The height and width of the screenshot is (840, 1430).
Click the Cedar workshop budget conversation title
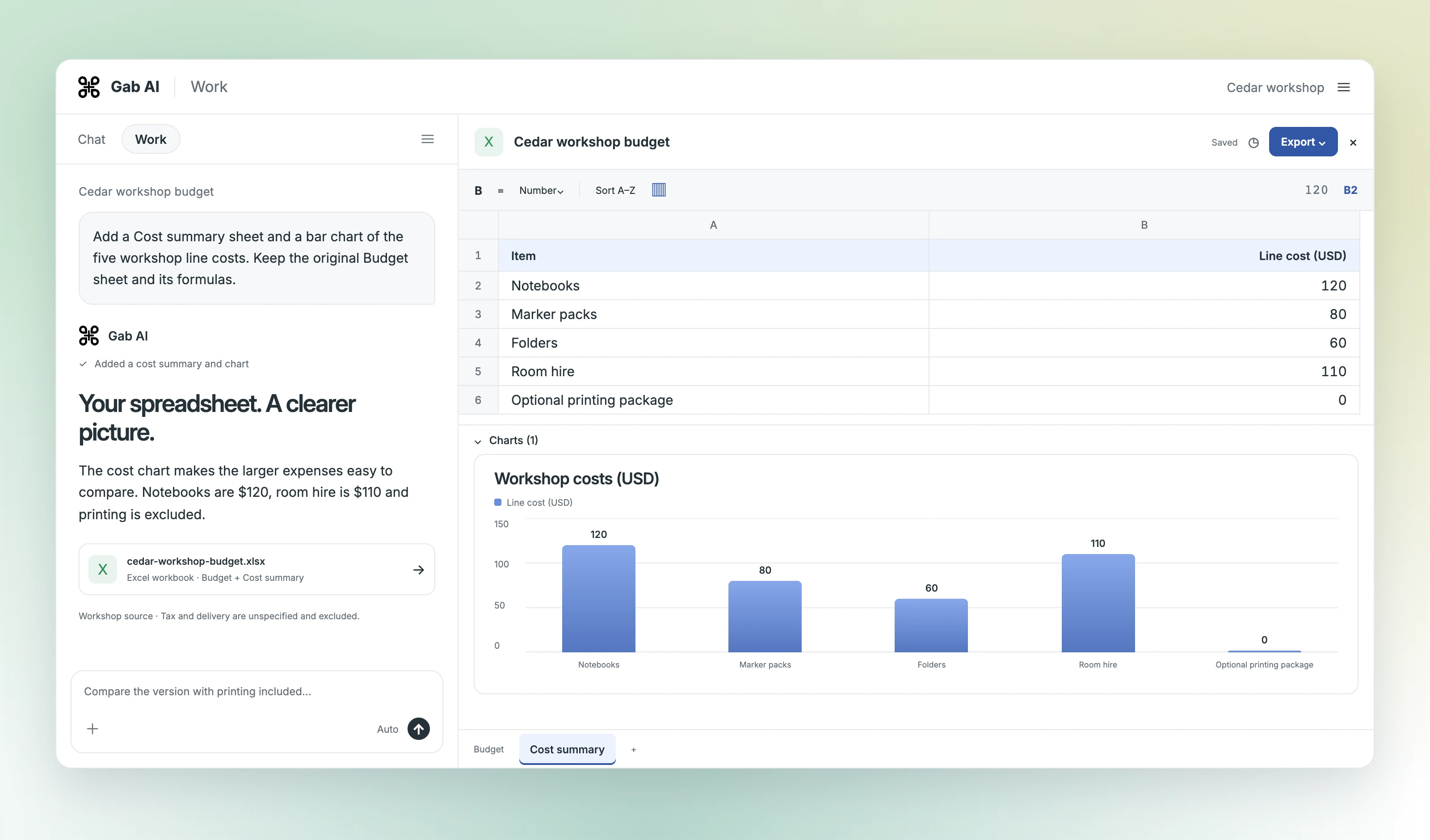point(146,191)
